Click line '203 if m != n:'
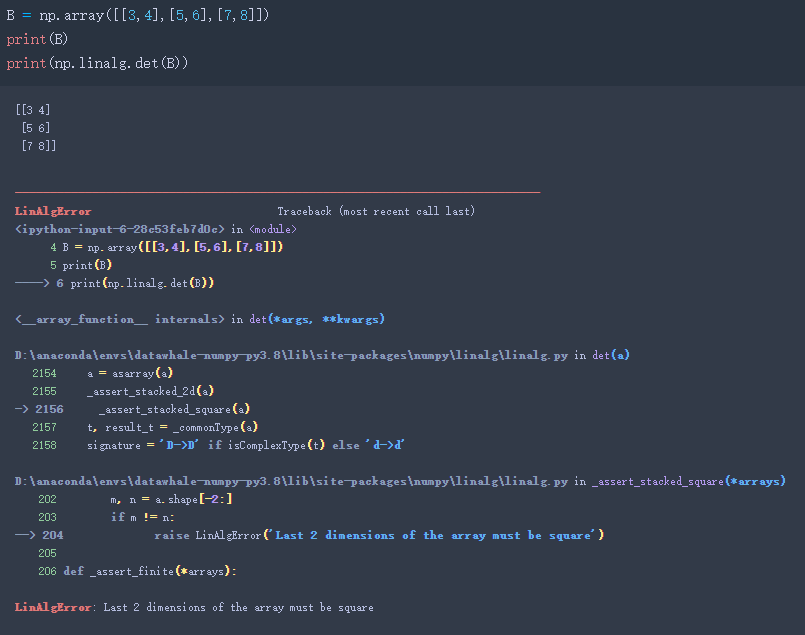805x635 pixels. (107, 517)
